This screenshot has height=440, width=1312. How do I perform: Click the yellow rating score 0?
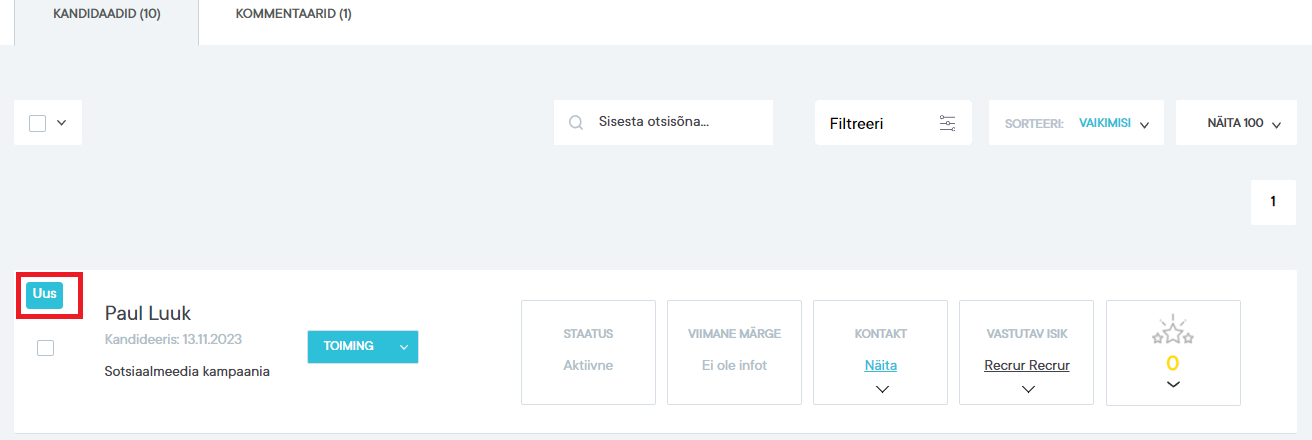pyautogui.click(x=1173, y=363)
